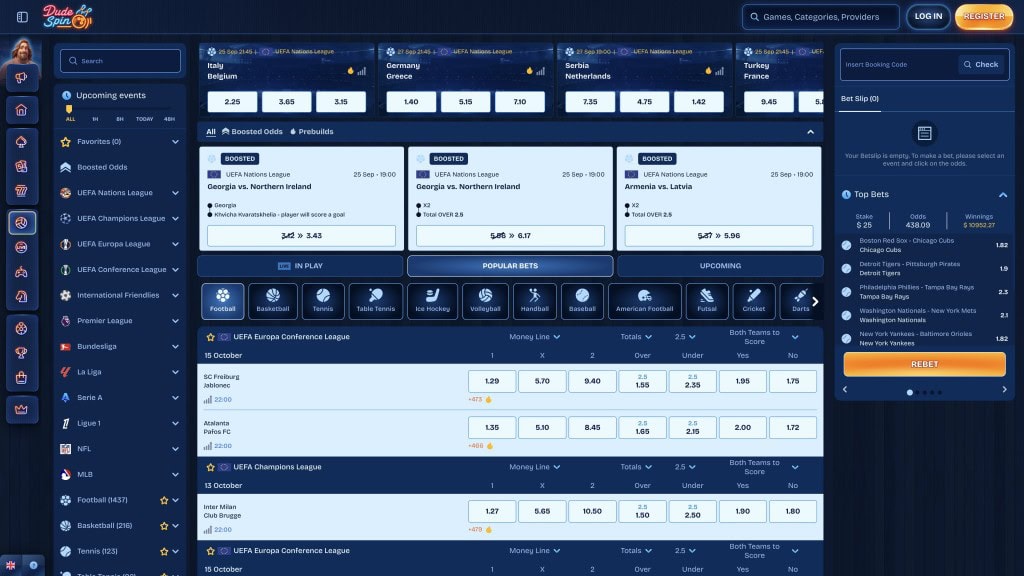
Task: Select the Boosted Odds filter tab
Action: click(252, 132)
